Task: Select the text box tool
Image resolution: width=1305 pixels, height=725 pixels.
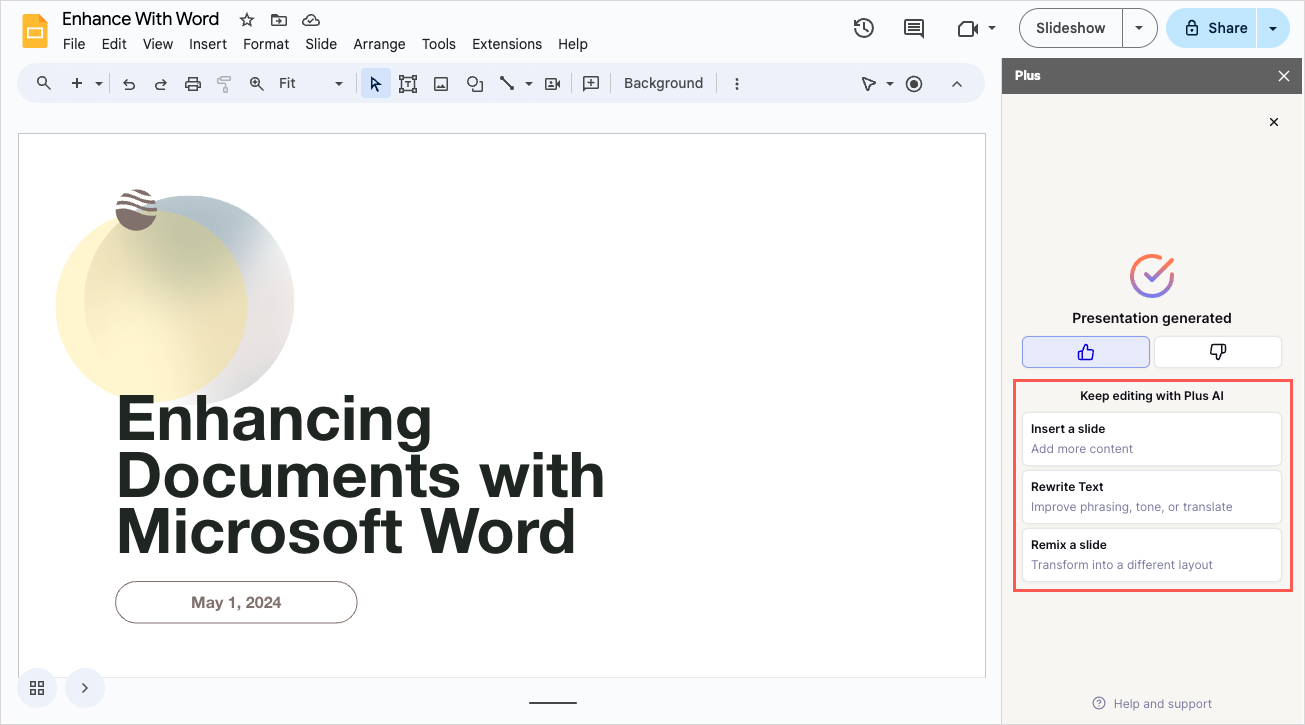Action: [x=408, y=84]
